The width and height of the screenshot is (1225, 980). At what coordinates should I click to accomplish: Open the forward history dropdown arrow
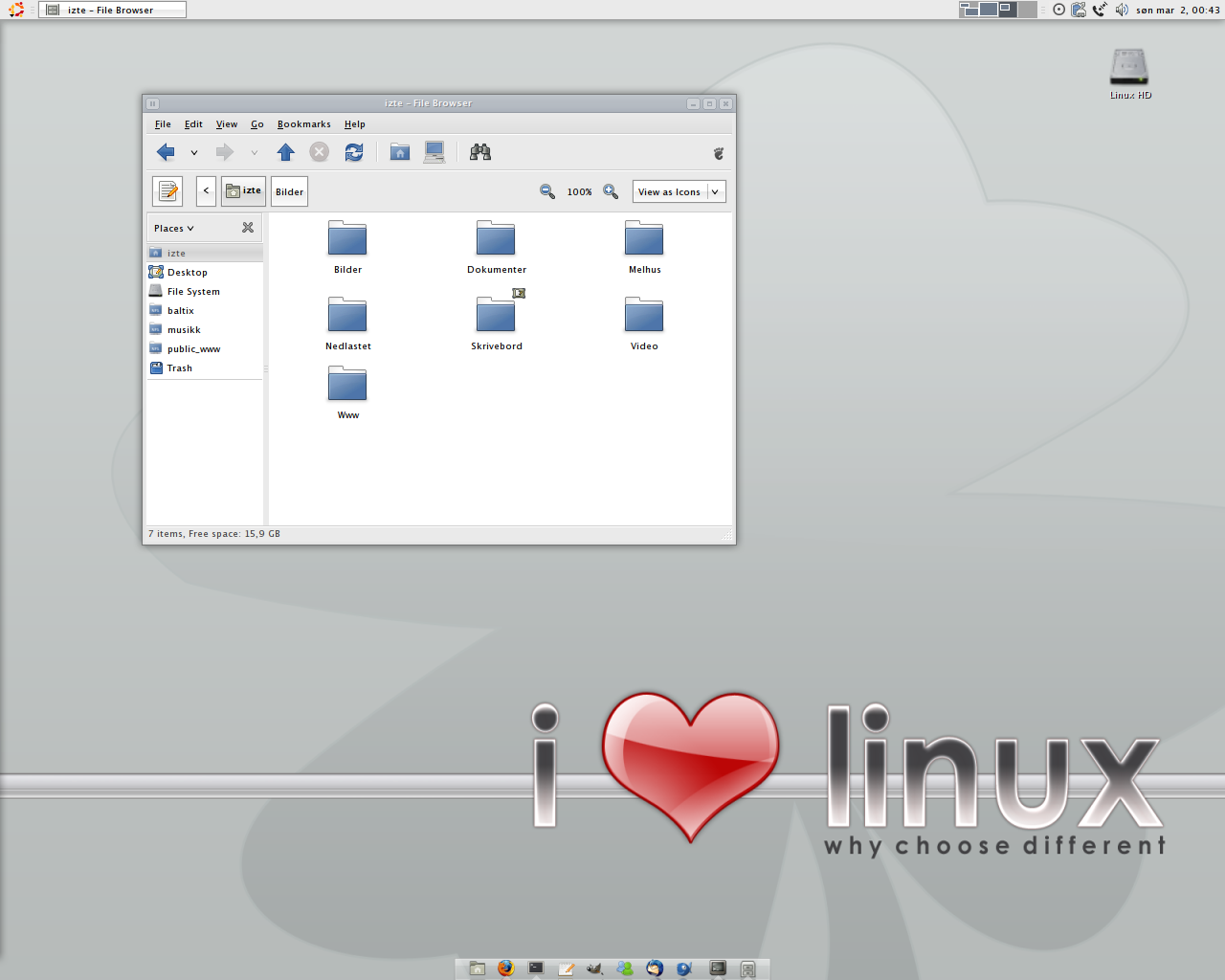(254, 152)
